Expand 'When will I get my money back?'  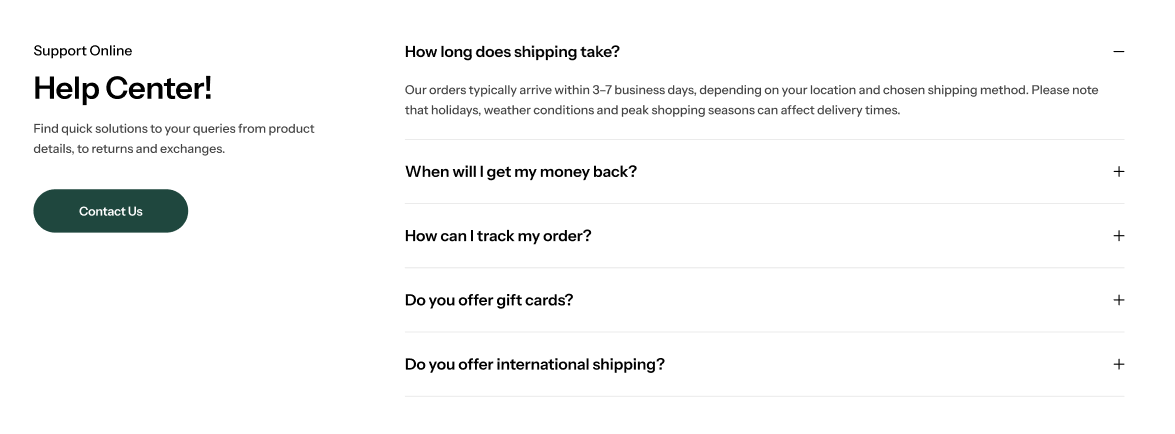[x=520, y=171]
